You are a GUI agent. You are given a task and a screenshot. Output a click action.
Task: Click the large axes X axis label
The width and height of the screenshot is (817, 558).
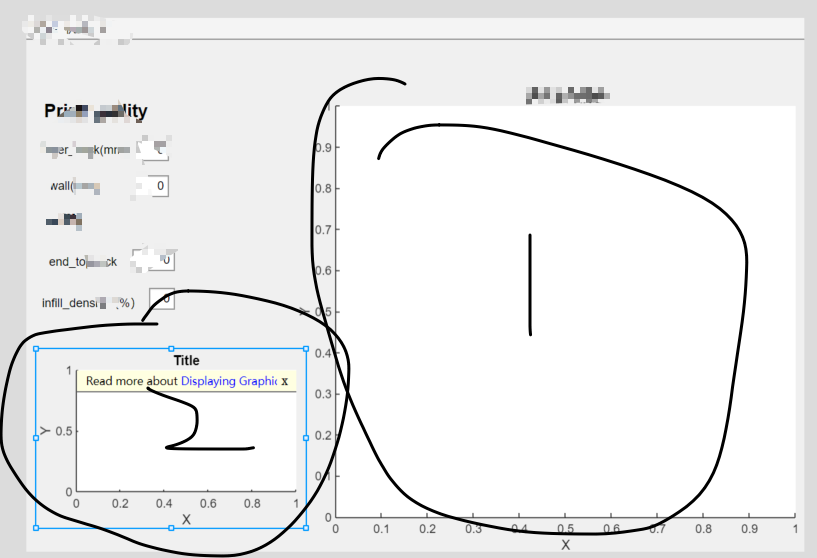pyautogui.click(x=565, y=545)
